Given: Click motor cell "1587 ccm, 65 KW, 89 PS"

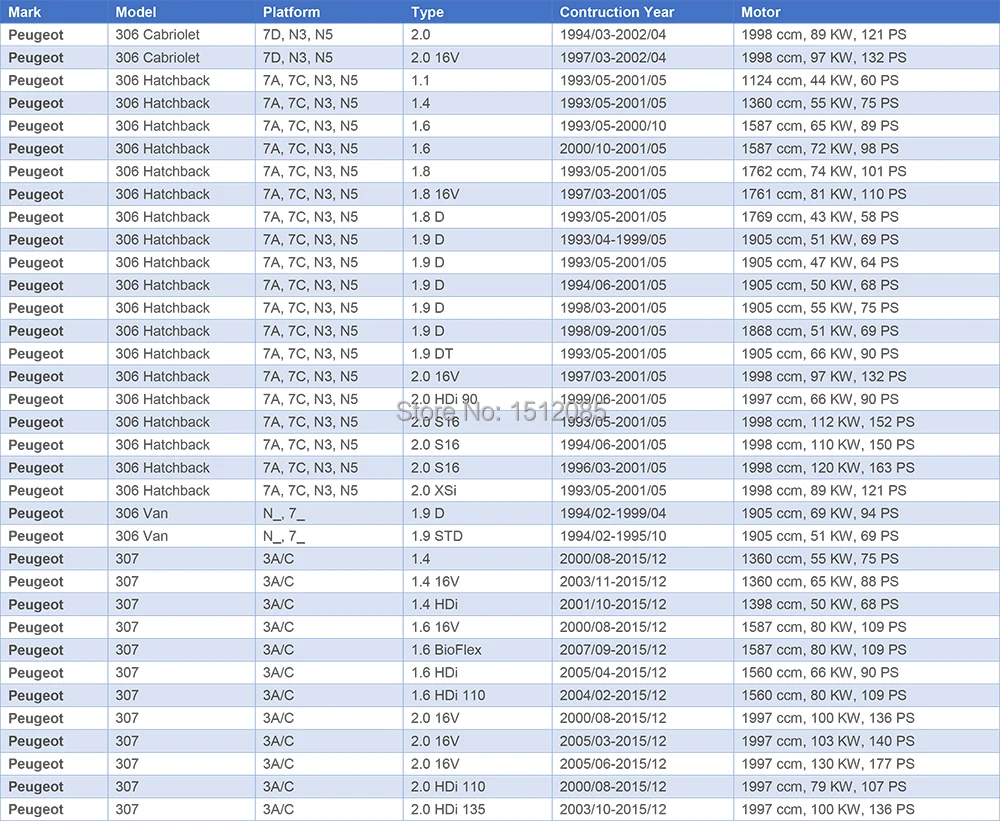Looking at the screenshot, I should pos(867,126).
